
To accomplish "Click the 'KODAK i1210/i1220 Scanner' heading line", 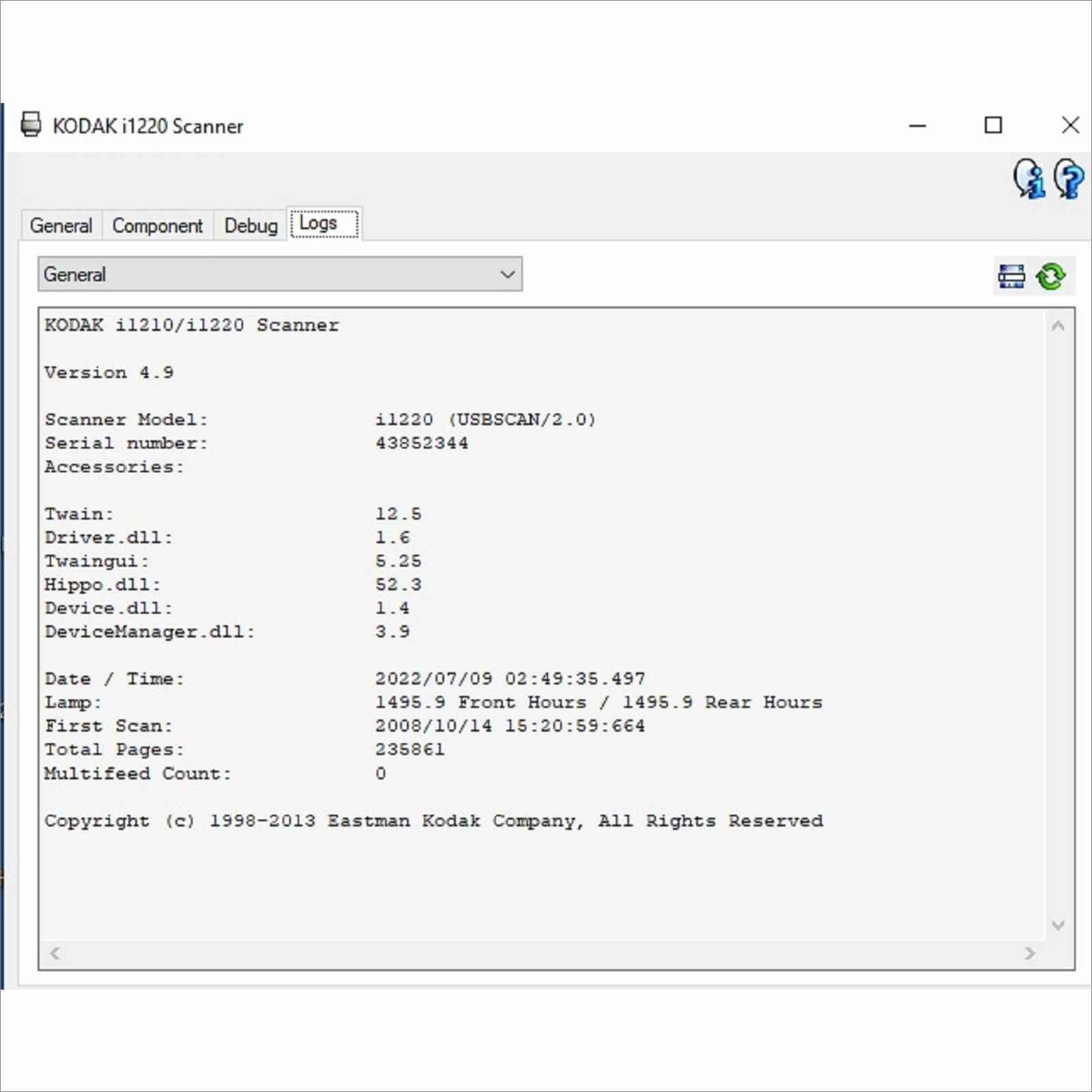I will [192, 326].
